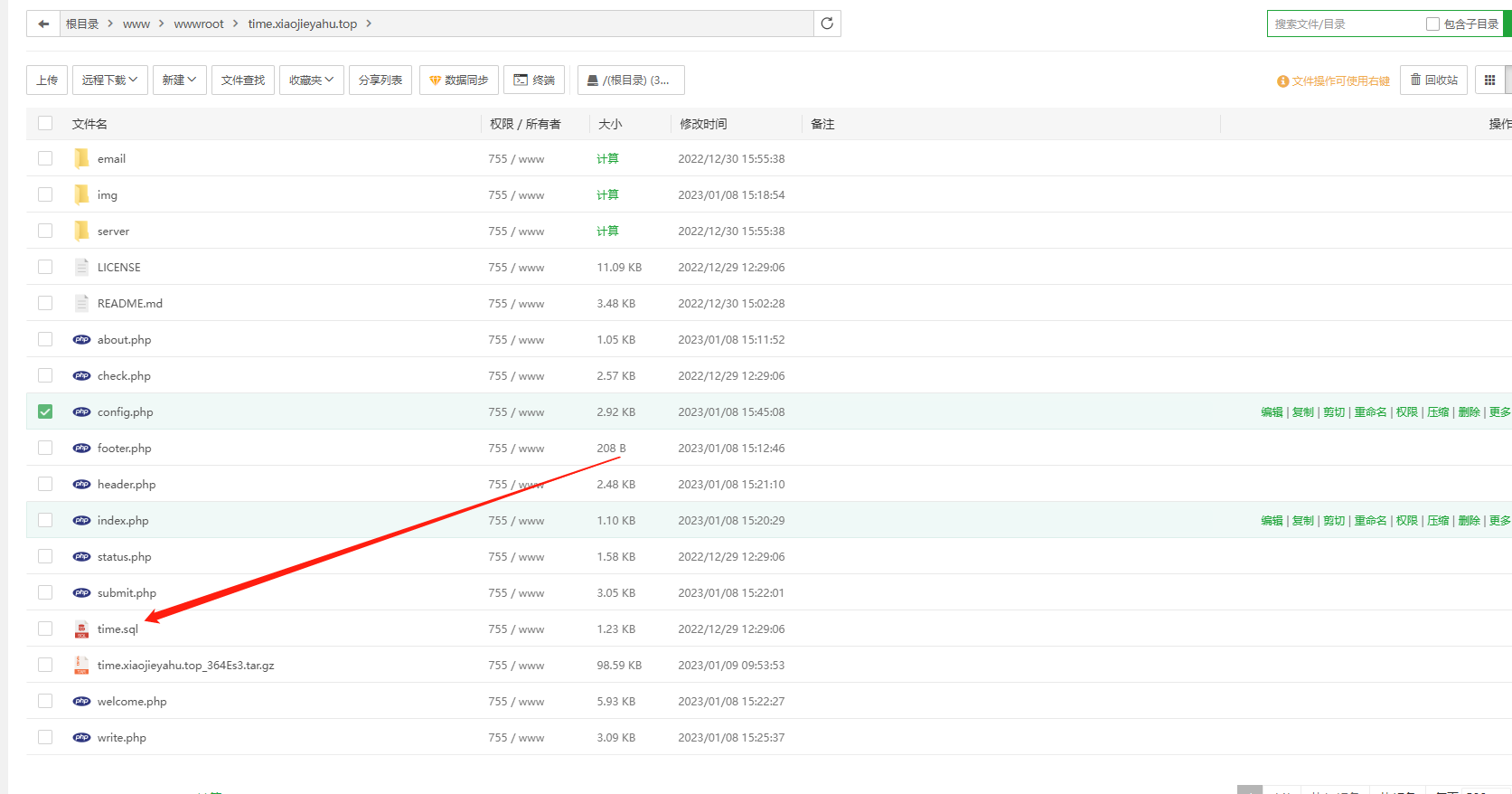Click the index.php php icon
Image resolution: width=1512 pixels, height=794 pixels.
coord(81,520)
